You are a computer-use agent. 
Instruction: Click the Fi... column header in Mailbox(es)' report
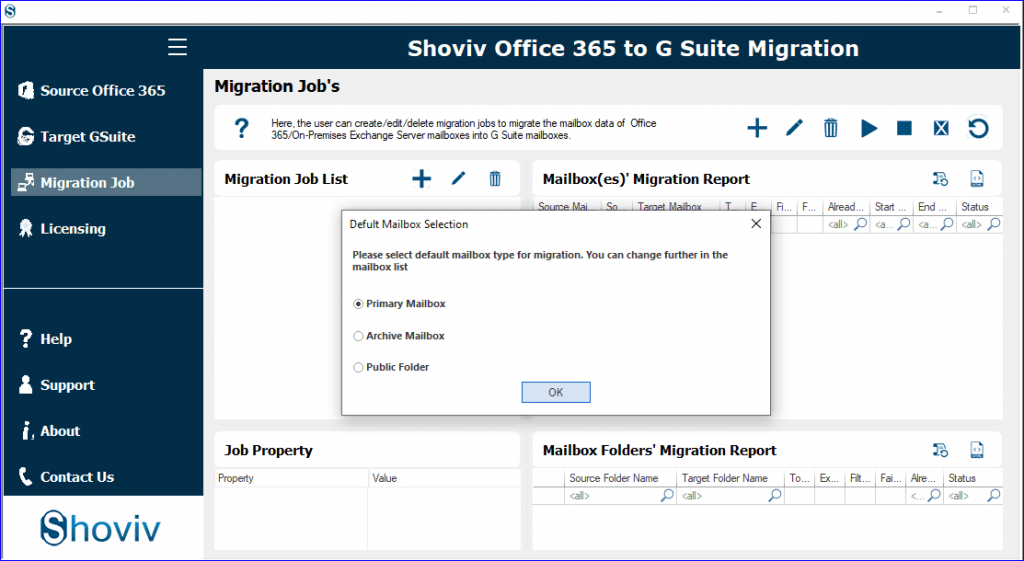(x=784, y=206)
